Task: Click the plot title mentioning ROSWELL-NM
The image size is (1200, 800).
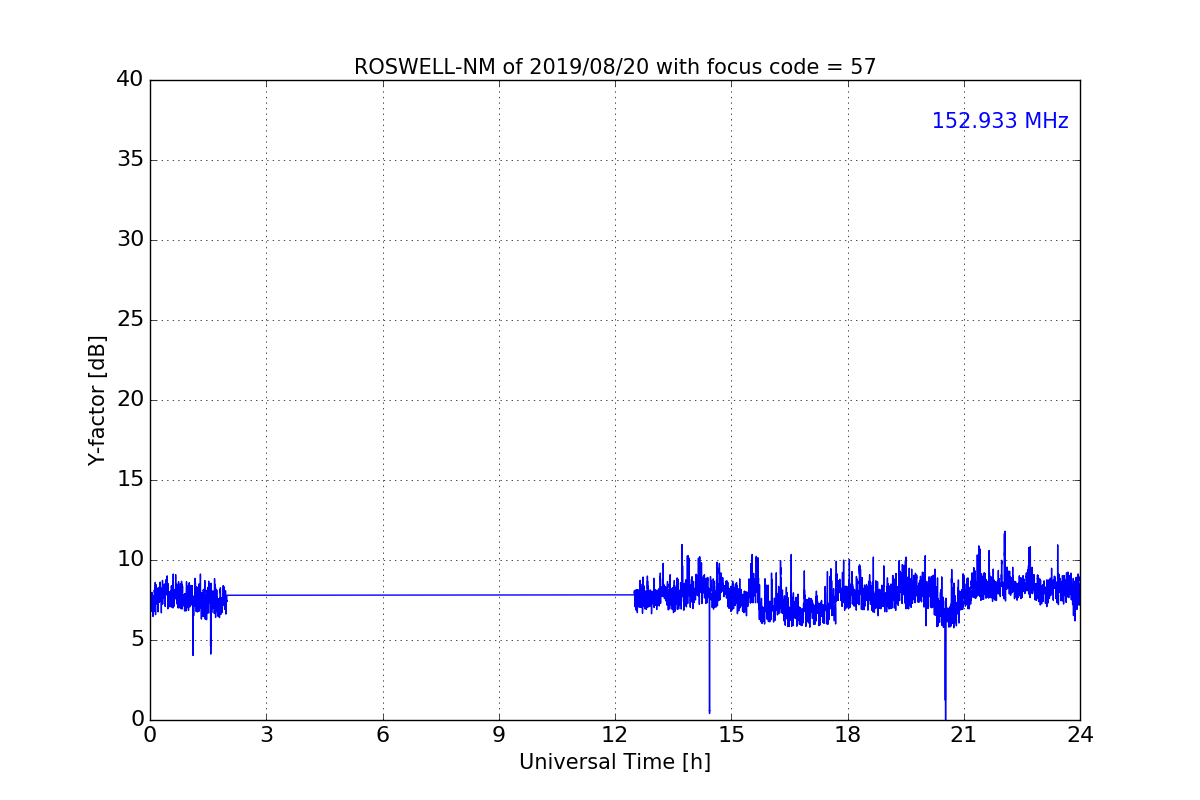Action: 615,67
